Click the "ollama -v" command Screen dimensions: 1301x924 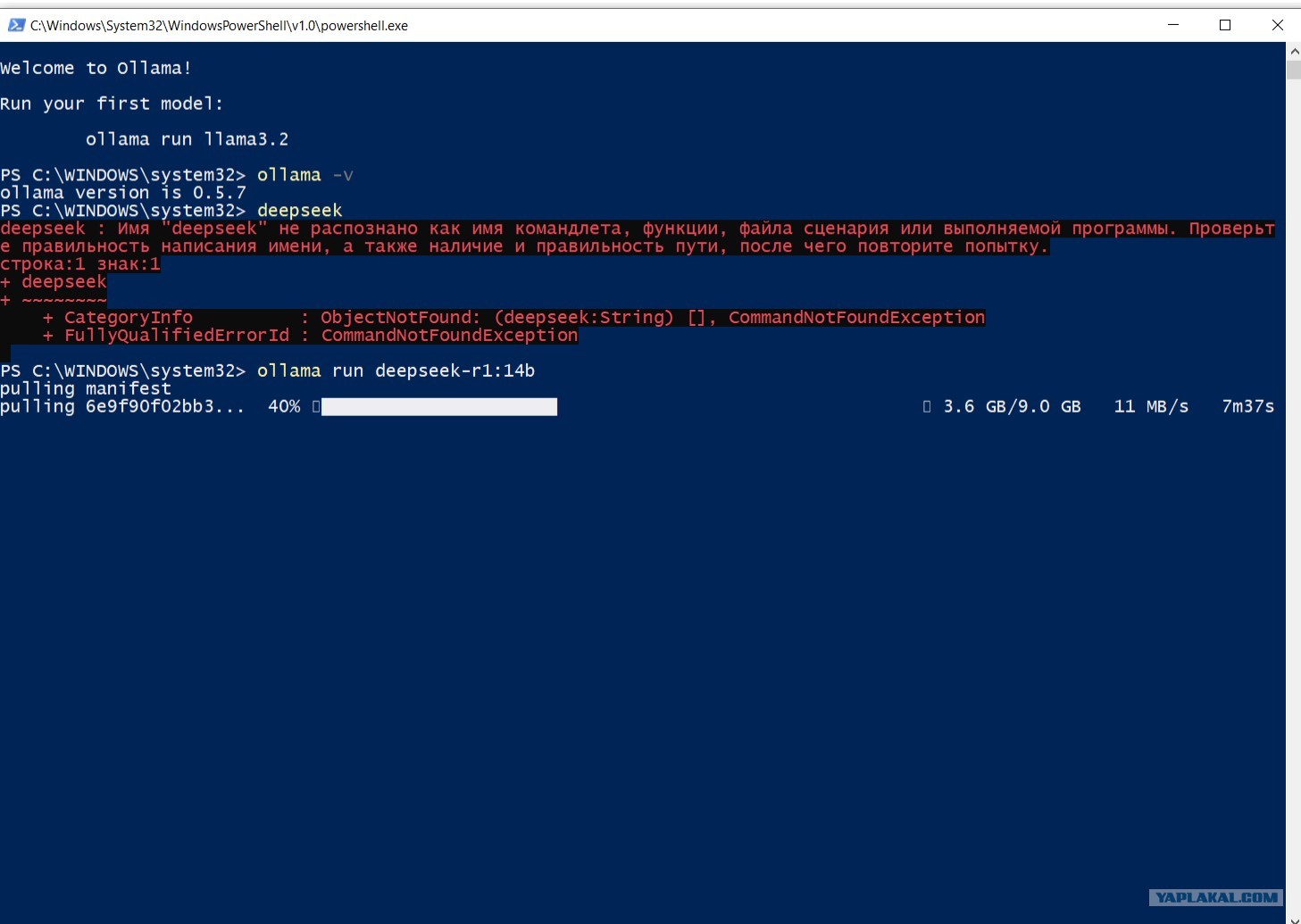pyautogui.click(x=305, y=175)
